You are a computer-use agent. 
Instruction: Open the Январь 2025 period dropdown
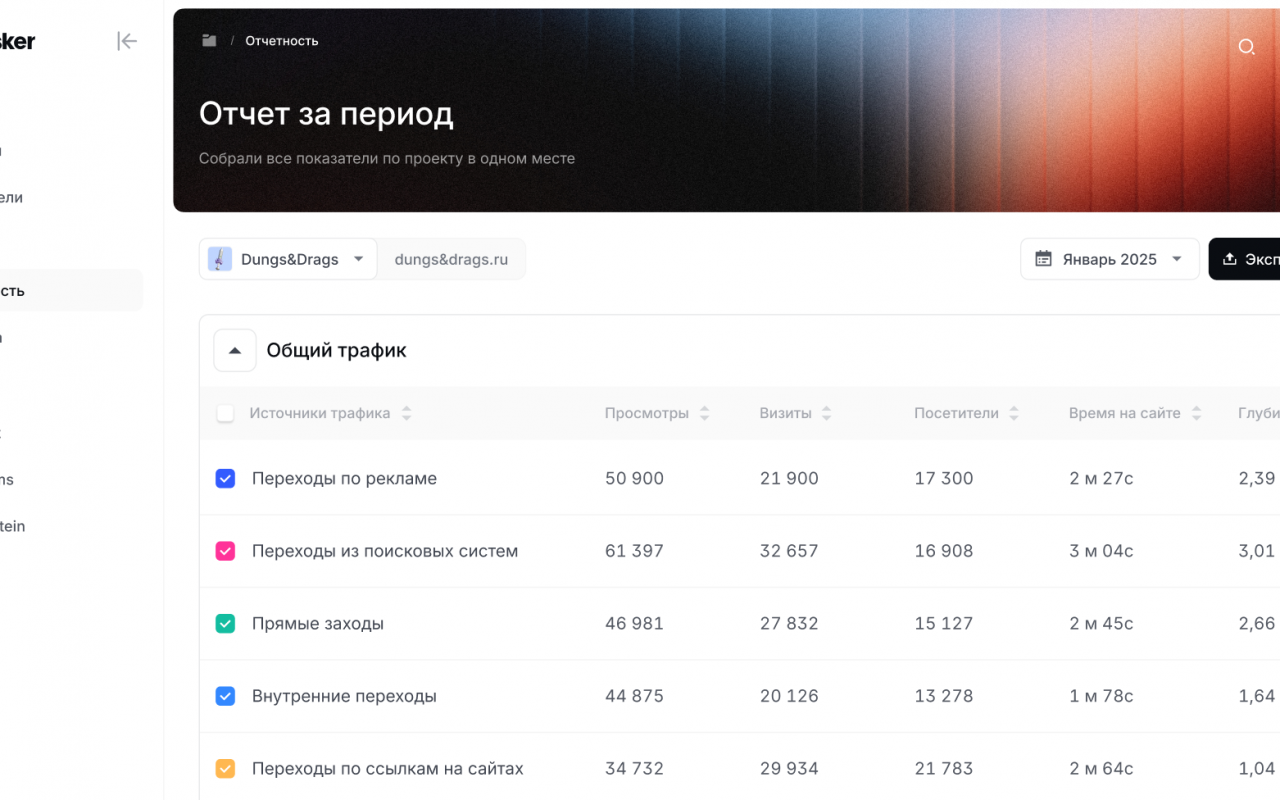pos(1109,259)
